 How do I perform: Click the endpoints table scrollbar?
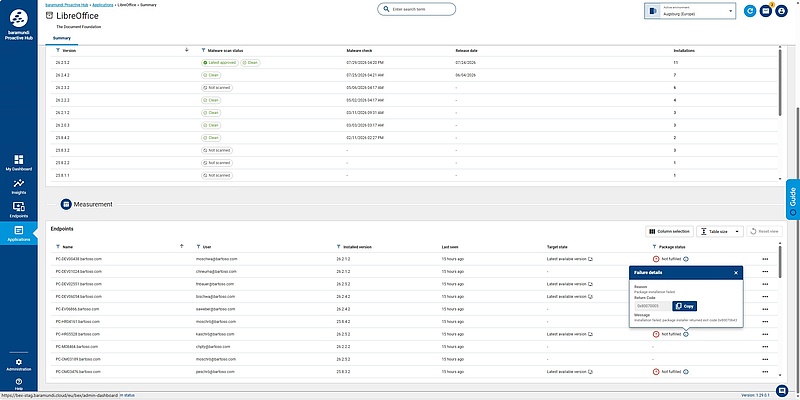(780, 261)
